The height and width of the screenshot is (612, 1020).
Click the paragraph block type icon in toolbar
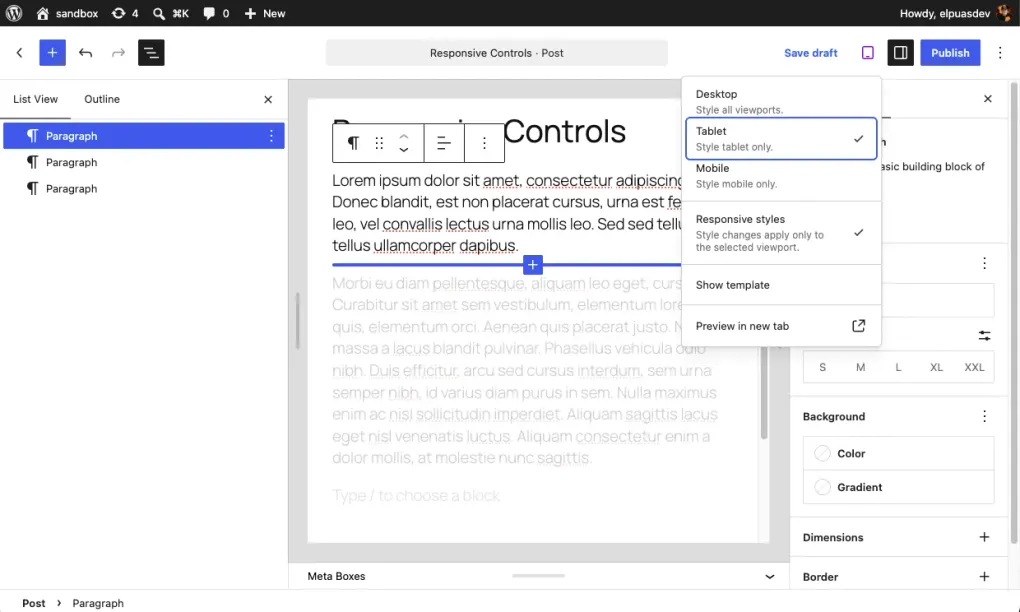(x=353, y=143)
